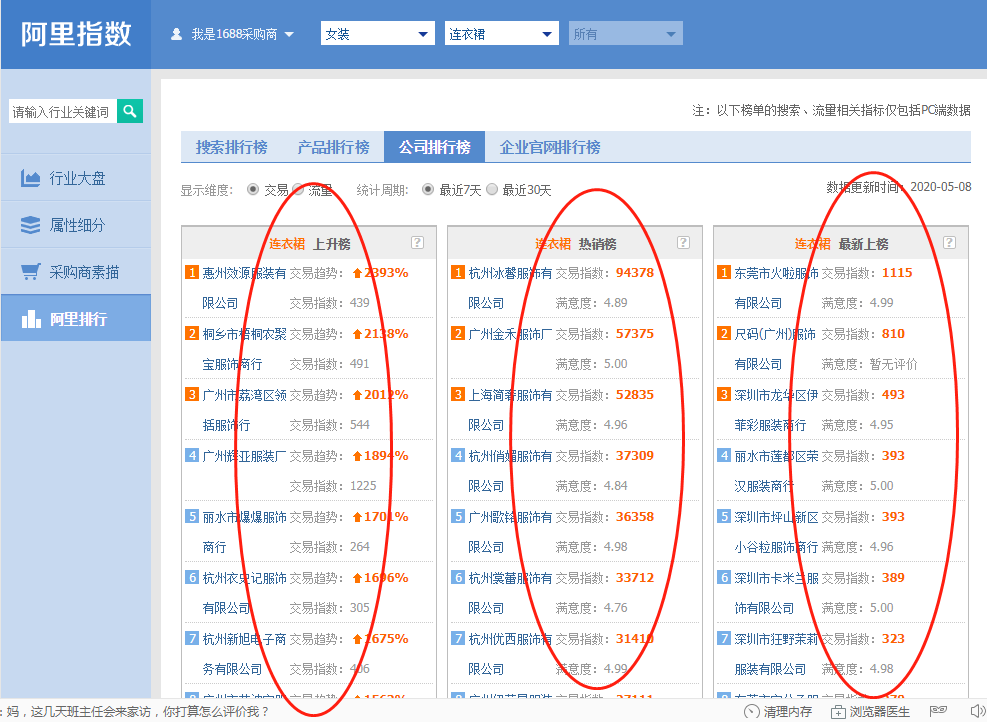Click the shopping cart icon for 采购商素描
Screen dimensions: 987x722
[x=30, y=272]
